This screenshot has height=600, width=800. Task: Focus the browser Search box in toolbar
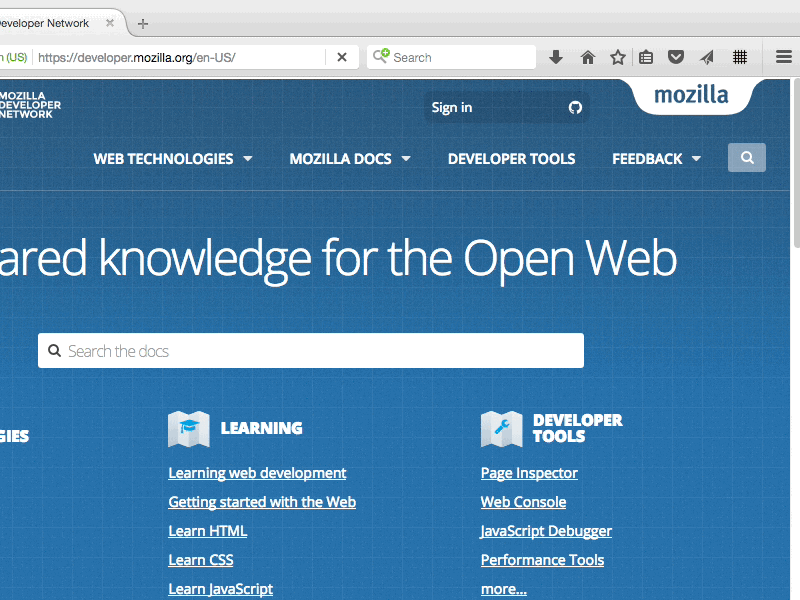452,57
